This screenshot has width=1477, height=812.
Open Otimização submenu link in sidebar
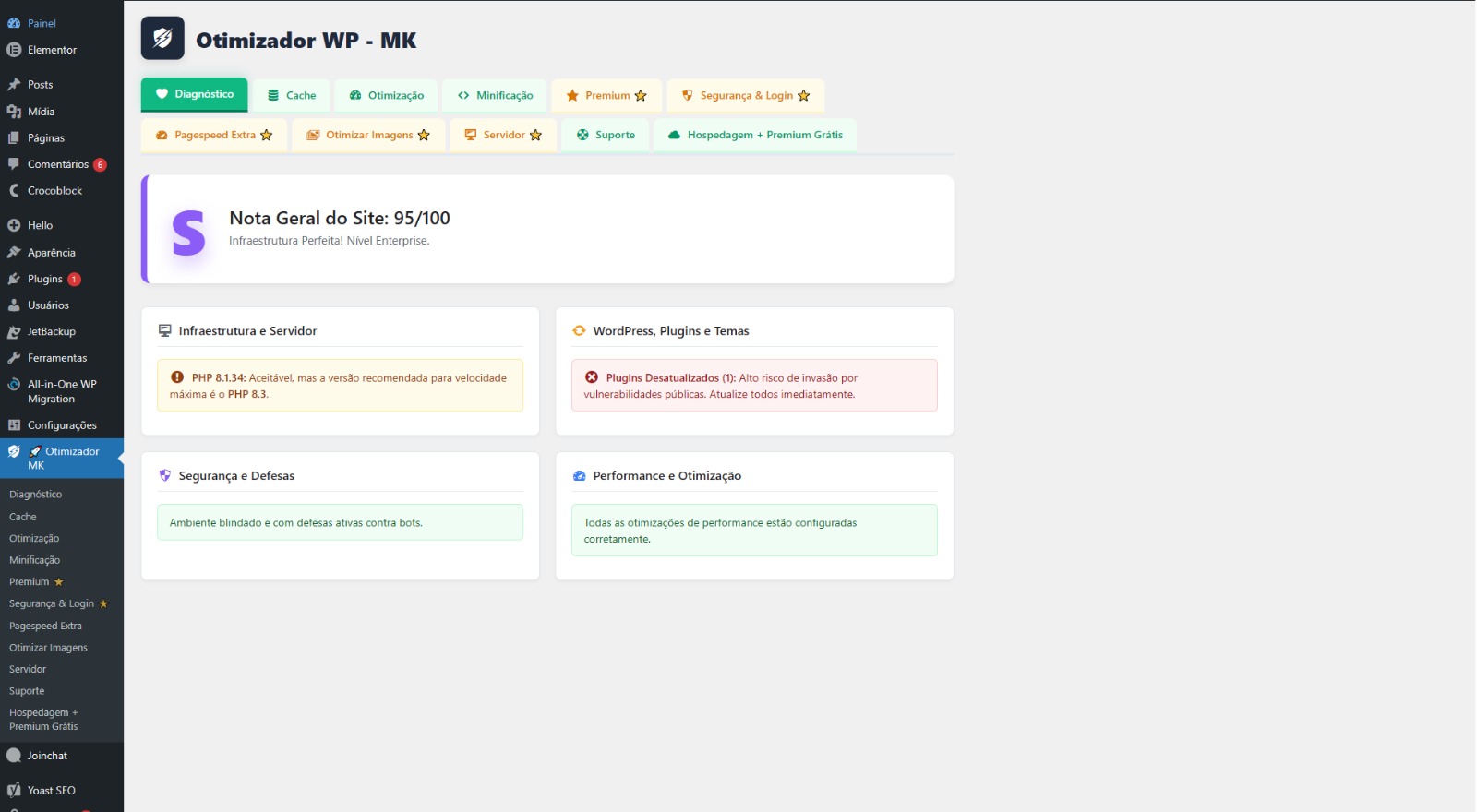click(x=34, y=539)
